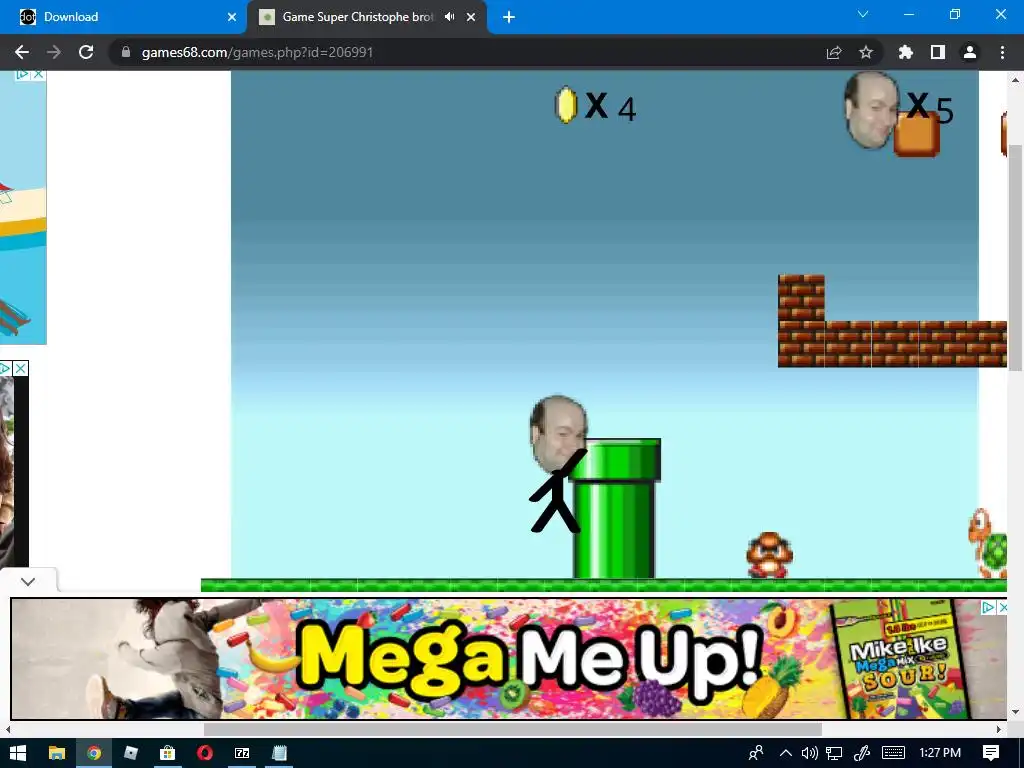This screenshot has height=768, width=1024.
Task: Open the Chrome three-dot menu
Action: 1002,52
